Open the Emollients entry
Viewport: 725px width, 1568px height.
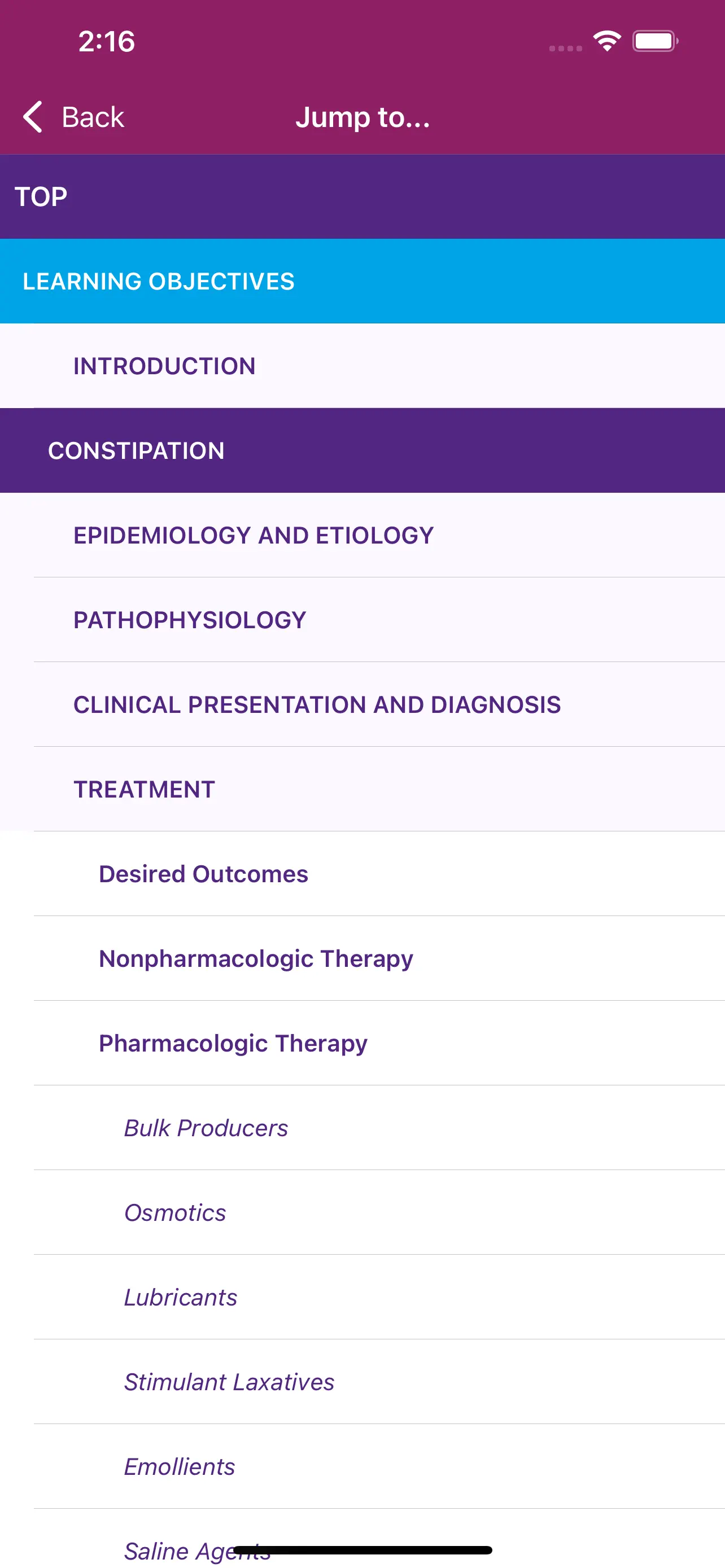(x=180, y=1466)
